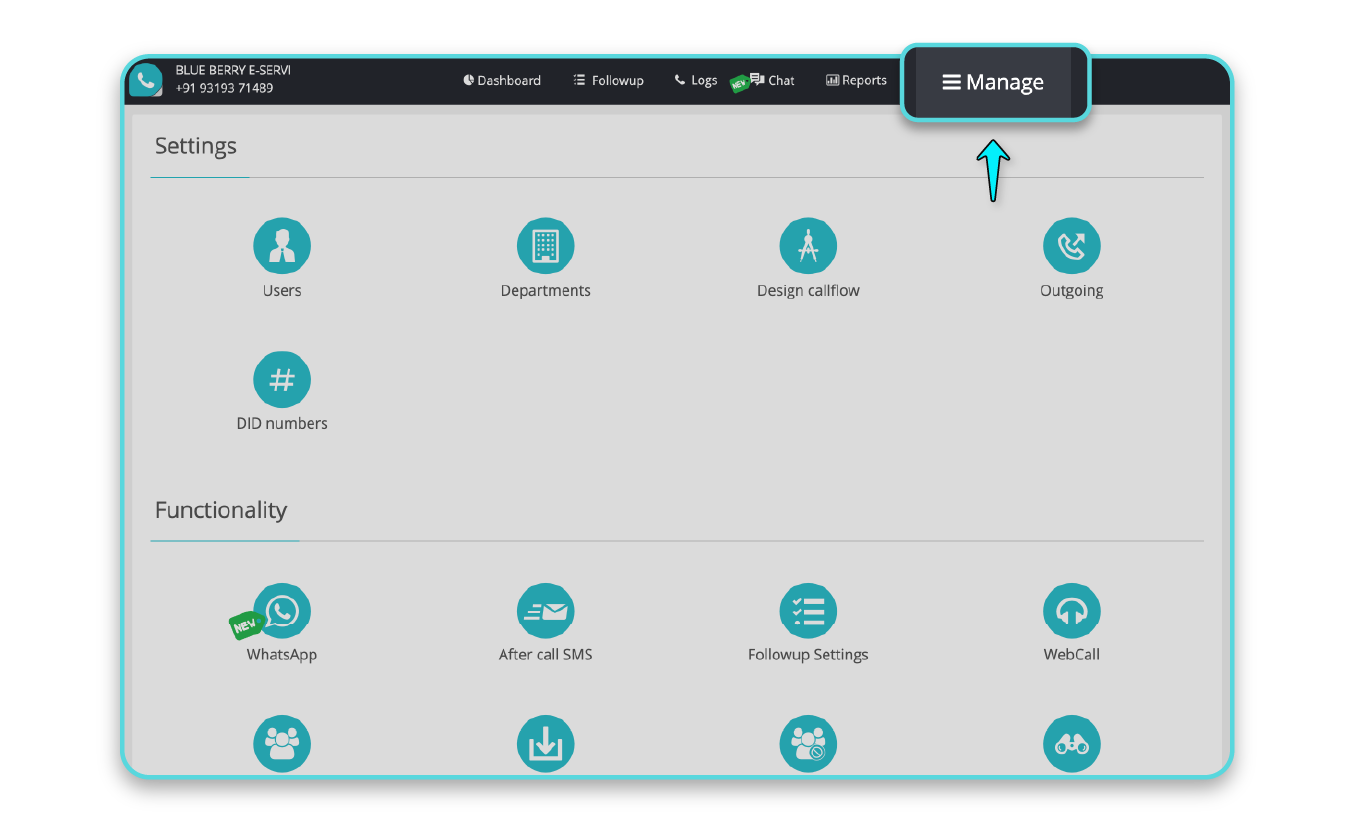
Task: Open the Followup Settings icon
Action: click(808, 610)
